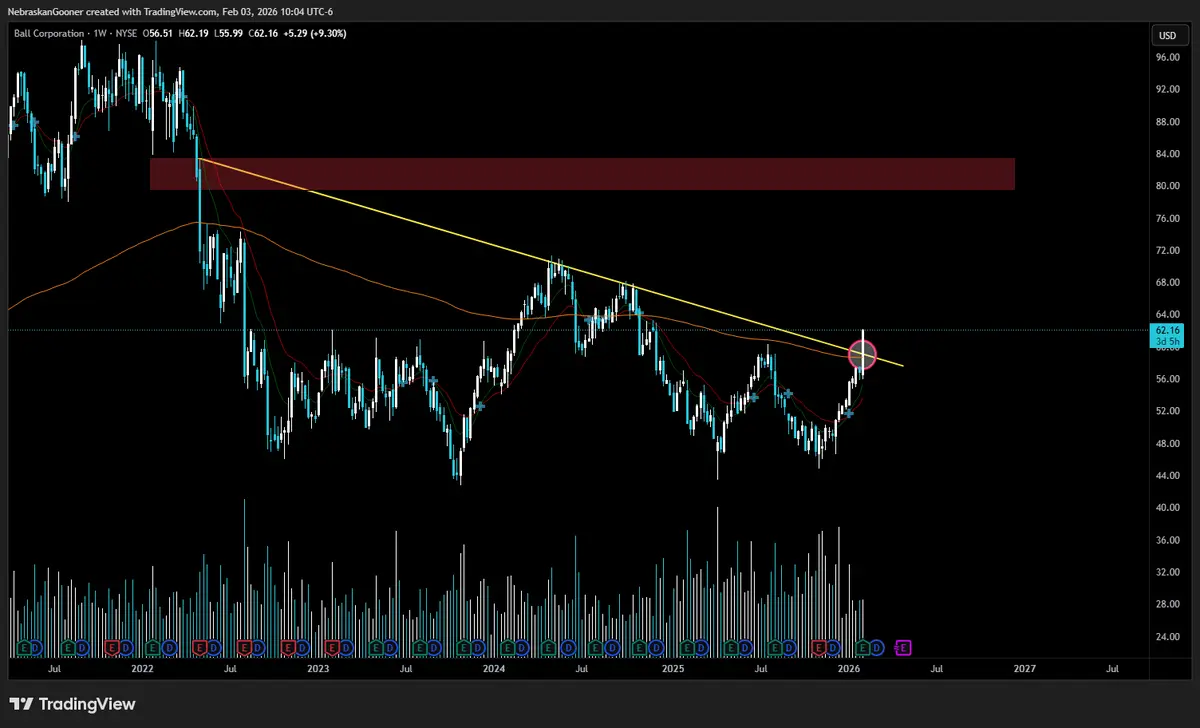Viewport: 1200px width, 728px height.
Task: Click the 84.00 price axis label
Action: click(1168, 153)
